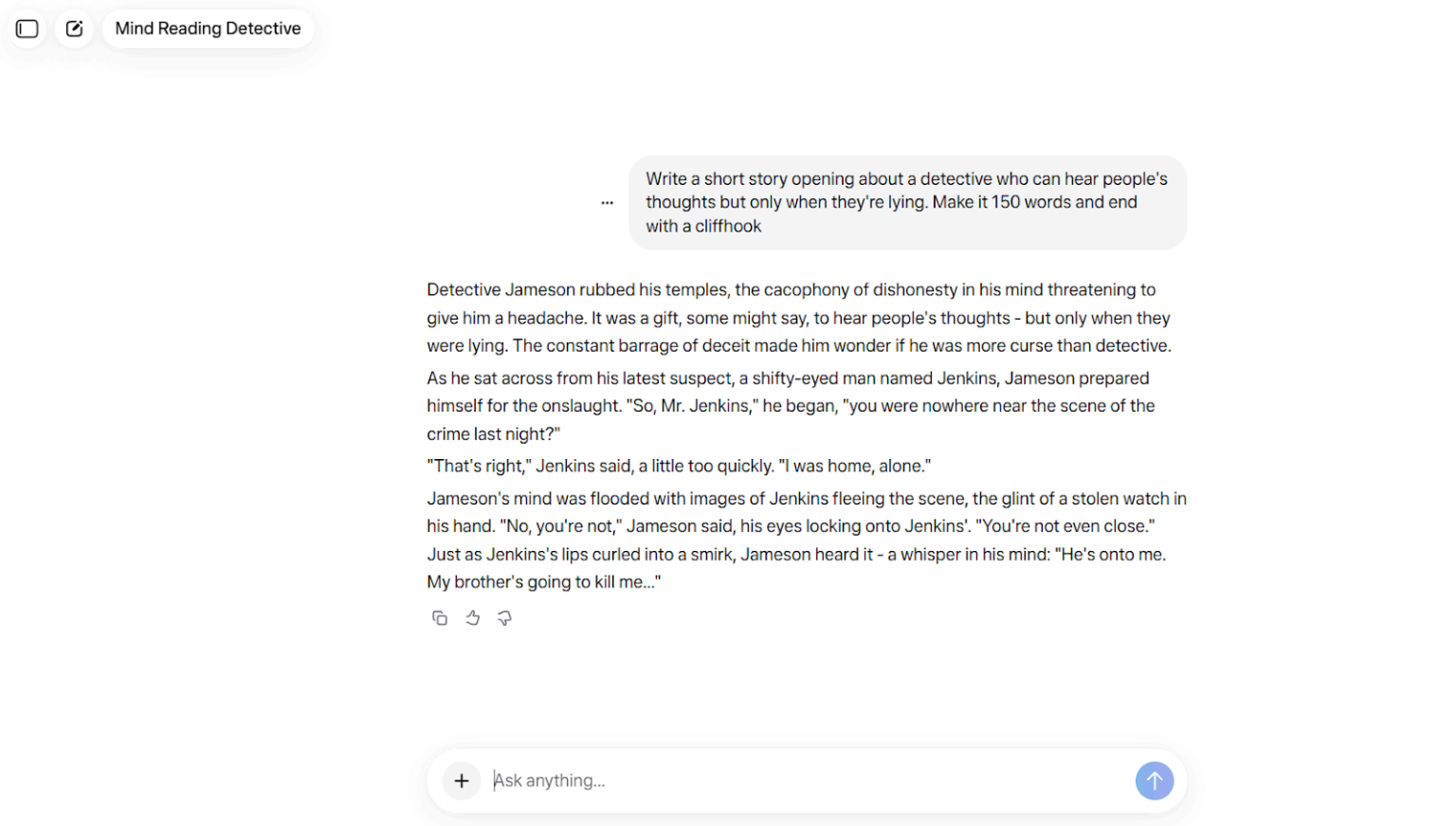
Task: Click the paragraph starting "As he sat across"
Action: point(790,405)
